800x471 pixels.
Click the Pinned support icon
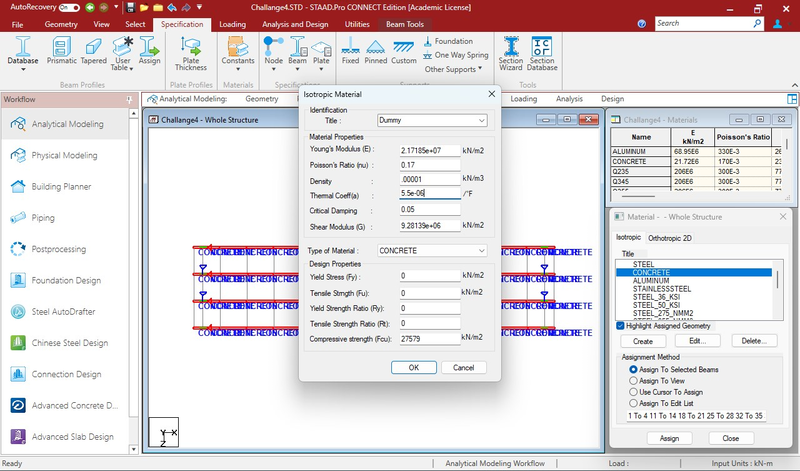click(x=376, y=49)
